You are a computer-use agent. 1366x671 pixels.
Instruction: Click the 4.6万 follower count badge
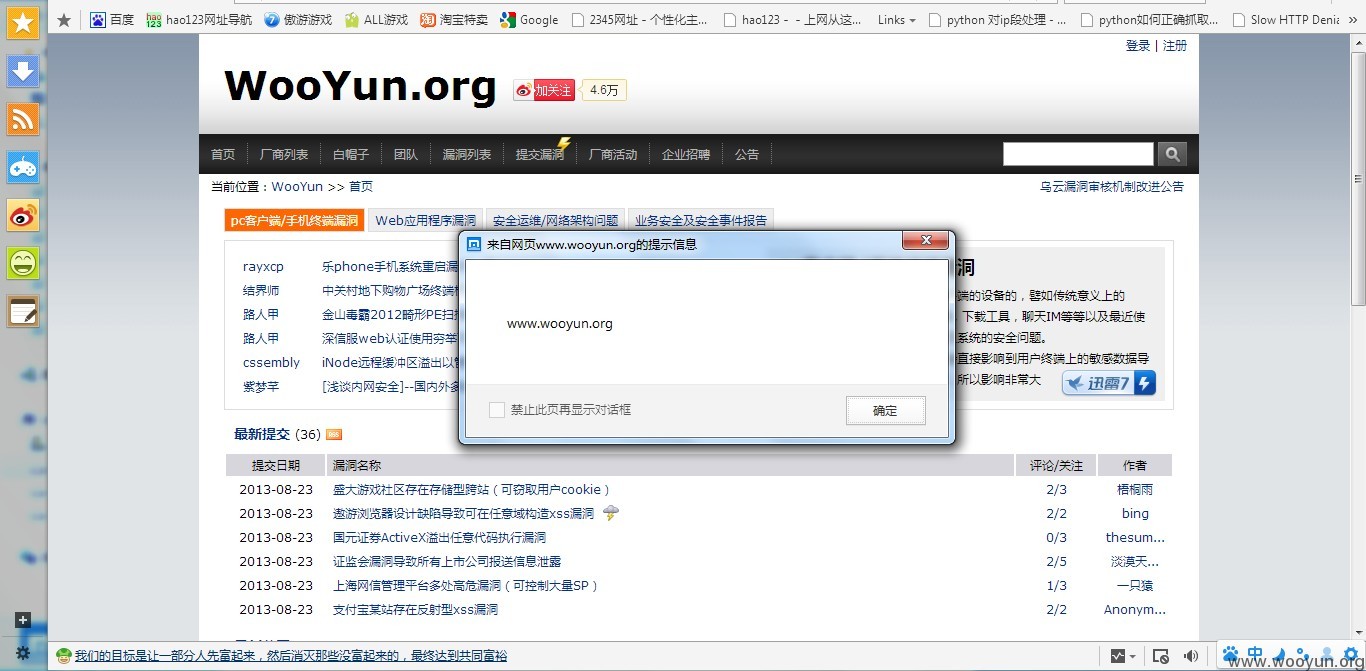[x=604, y=90]
